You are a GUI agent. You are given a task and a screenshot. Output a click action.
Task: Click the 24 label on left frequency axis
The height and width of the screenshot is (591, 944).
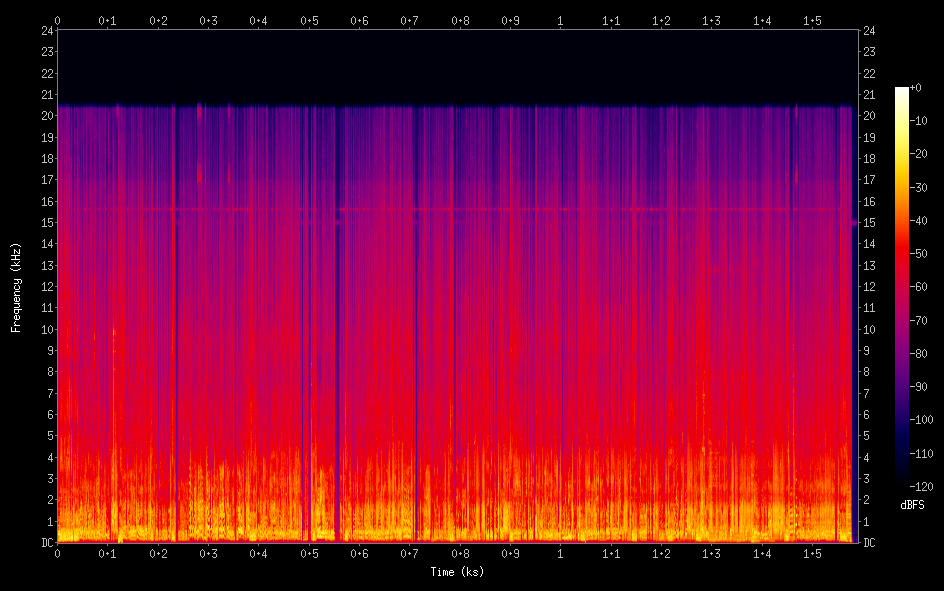46,30
